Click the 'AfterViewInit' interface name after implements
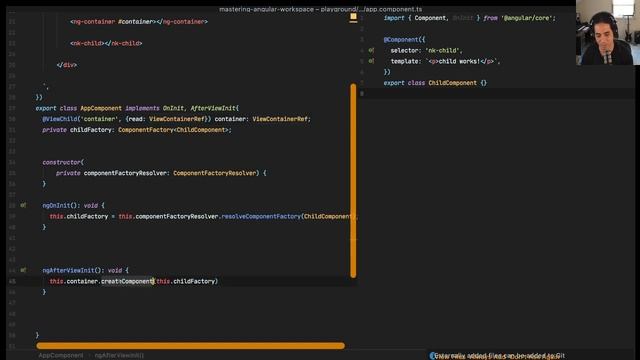 point(213,108)
